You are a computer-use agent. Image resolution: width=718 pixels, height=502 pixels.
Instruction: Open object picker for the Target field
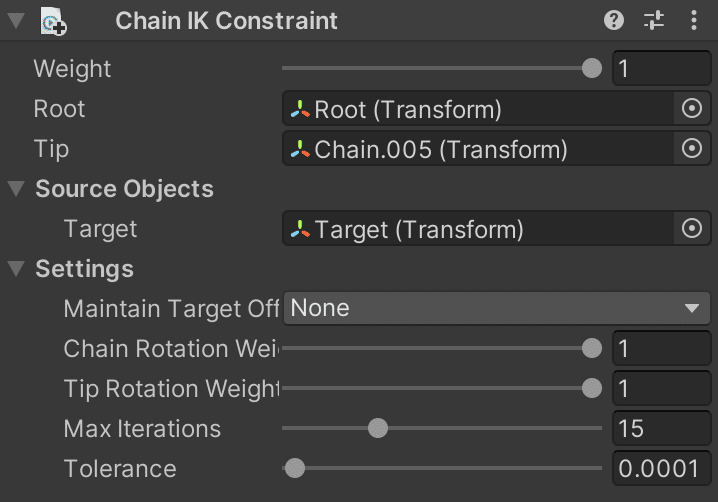pos(691,228)
